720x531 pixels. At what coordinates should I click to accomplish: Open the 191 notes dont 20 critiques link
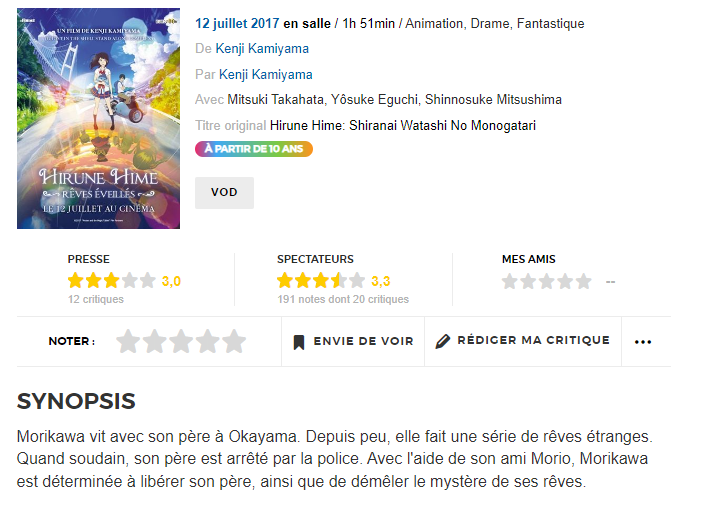pyautogui.click(x=343, y=299)
